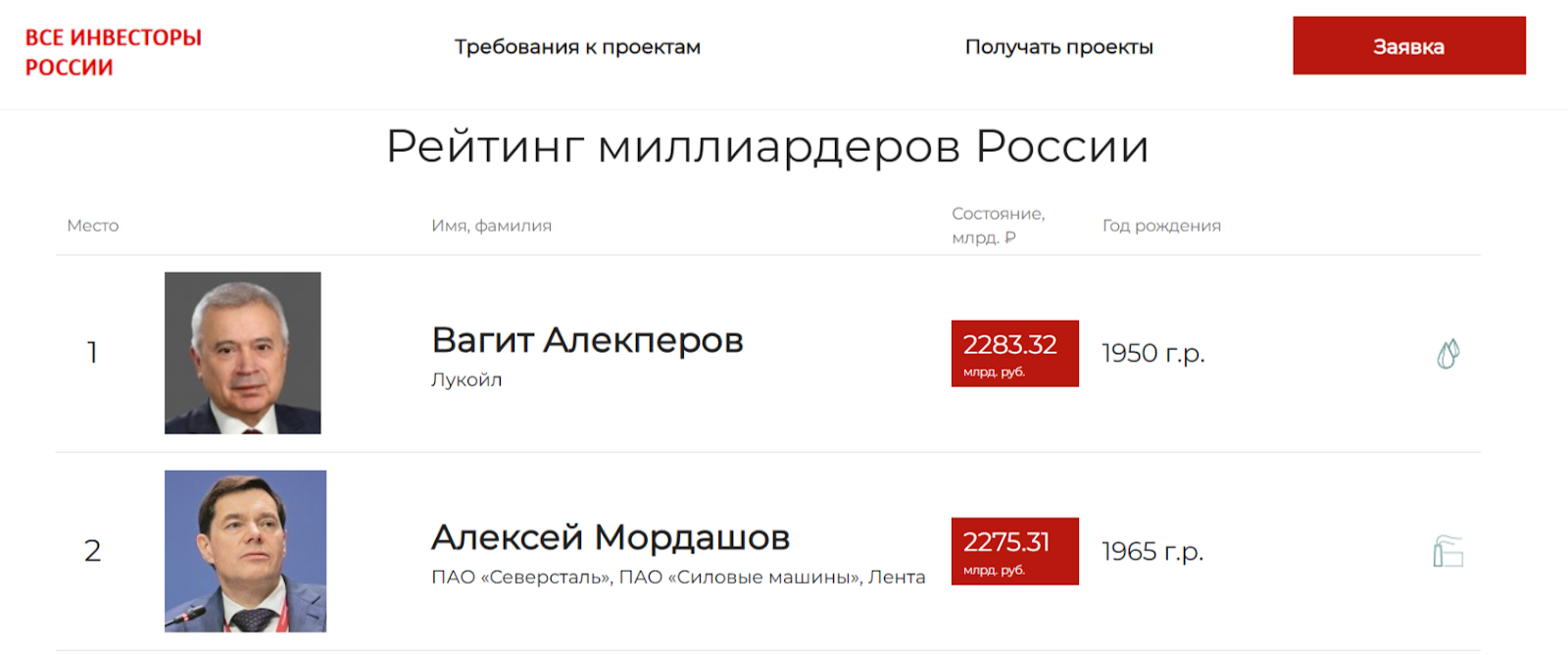Click the Имя, фамилия column header
Screen dimensions: 1568x655
[x=491, y=226]
